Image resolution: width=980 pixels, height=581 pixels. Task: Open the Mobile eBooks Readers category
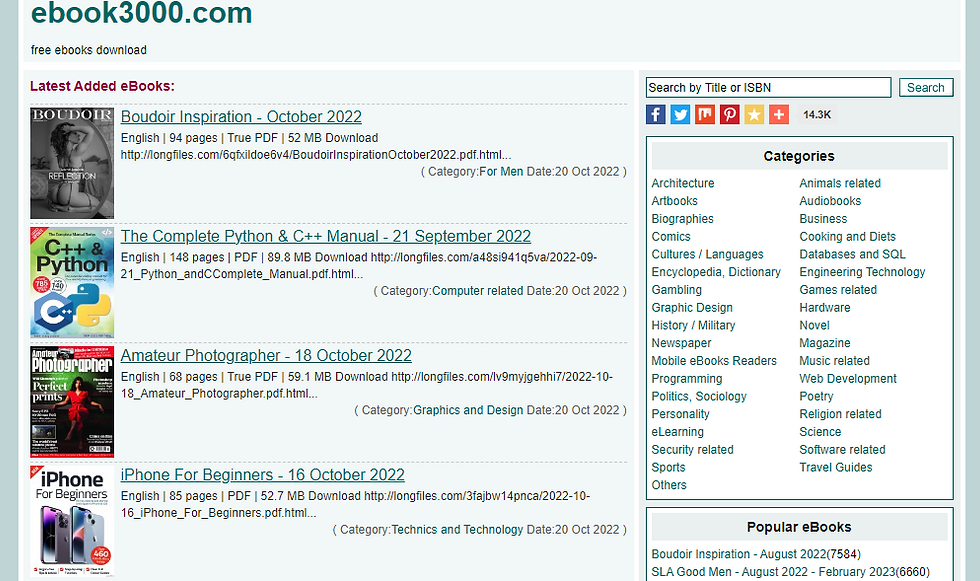click(714, 360)
